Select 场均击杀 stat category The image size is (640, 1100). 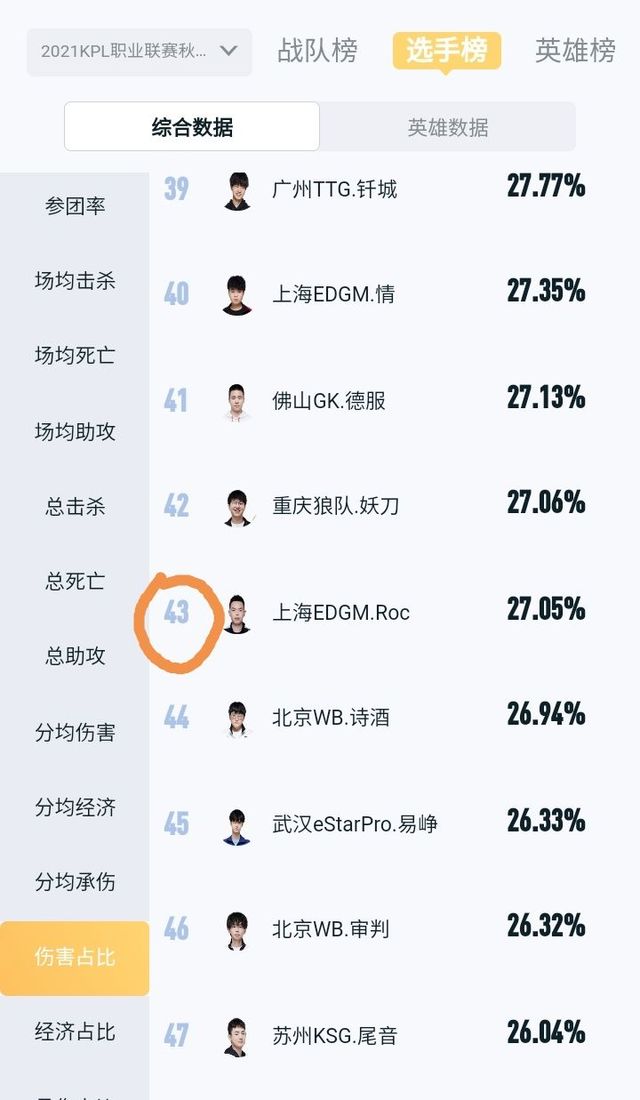(x=75, y=281)
